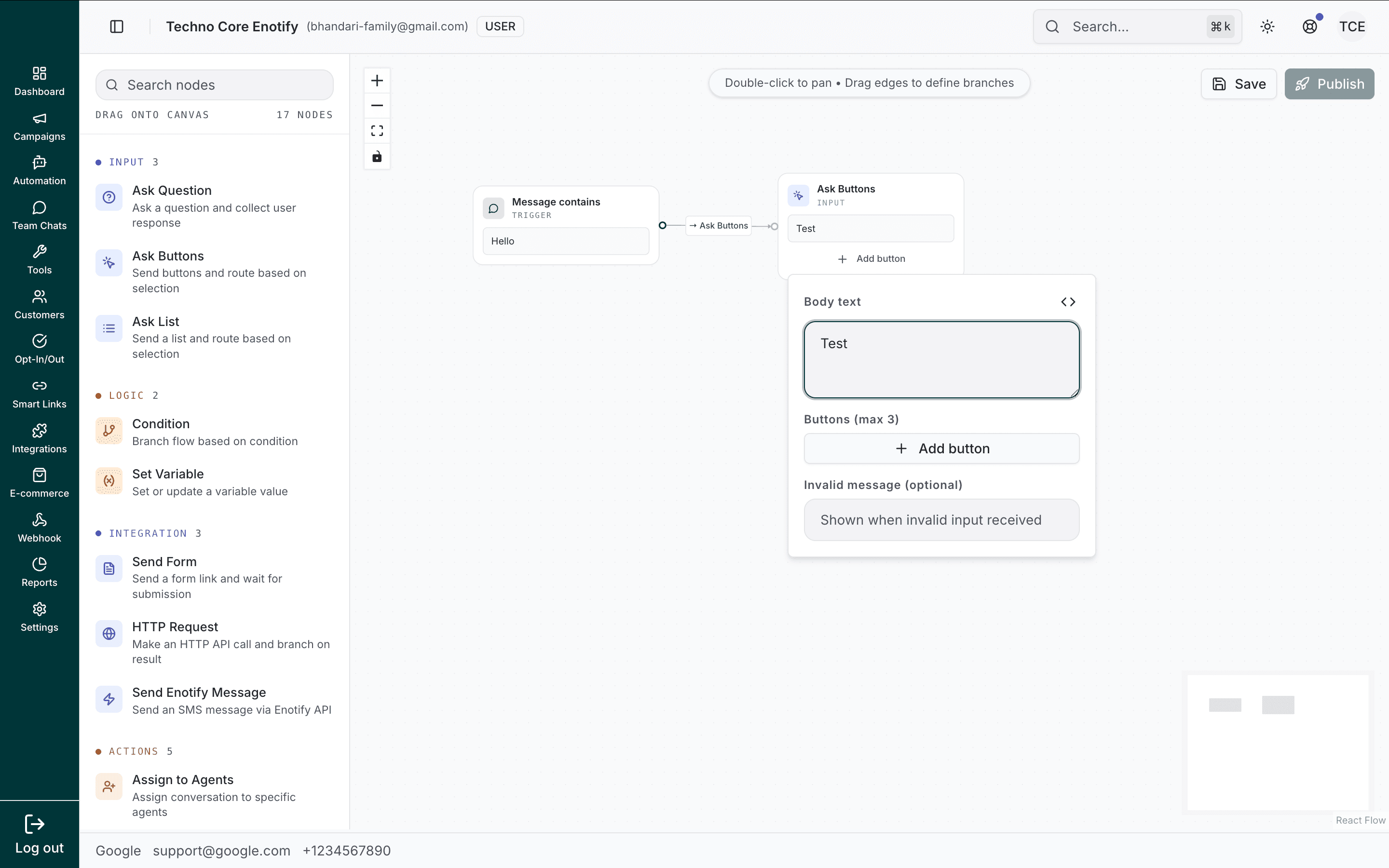Click the LOGIC category heading
Screen dimensions: 1389x868
tap(127, 395)
